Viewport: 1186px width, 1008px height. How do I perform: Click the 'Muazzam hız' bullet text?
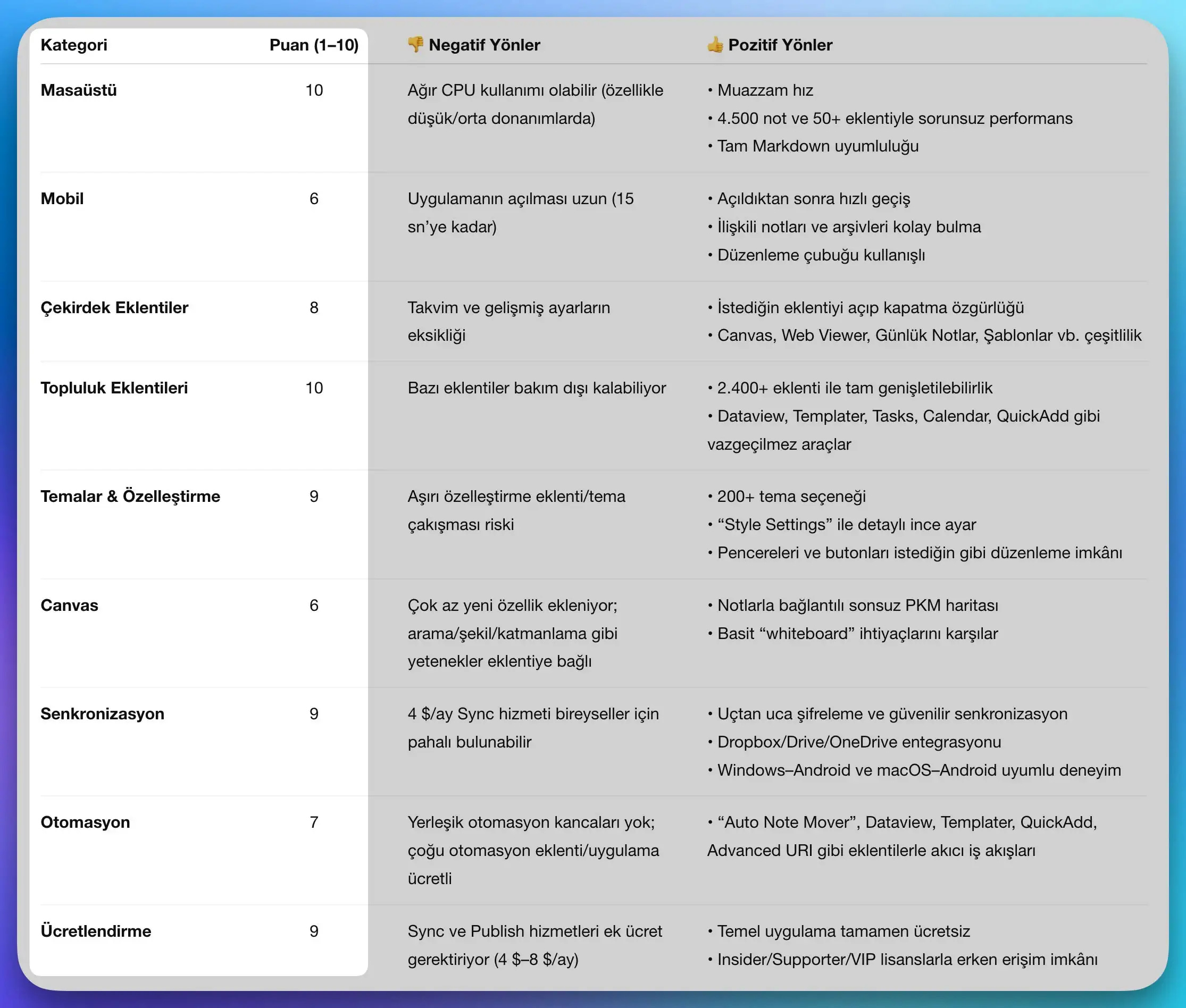[765, 90]
